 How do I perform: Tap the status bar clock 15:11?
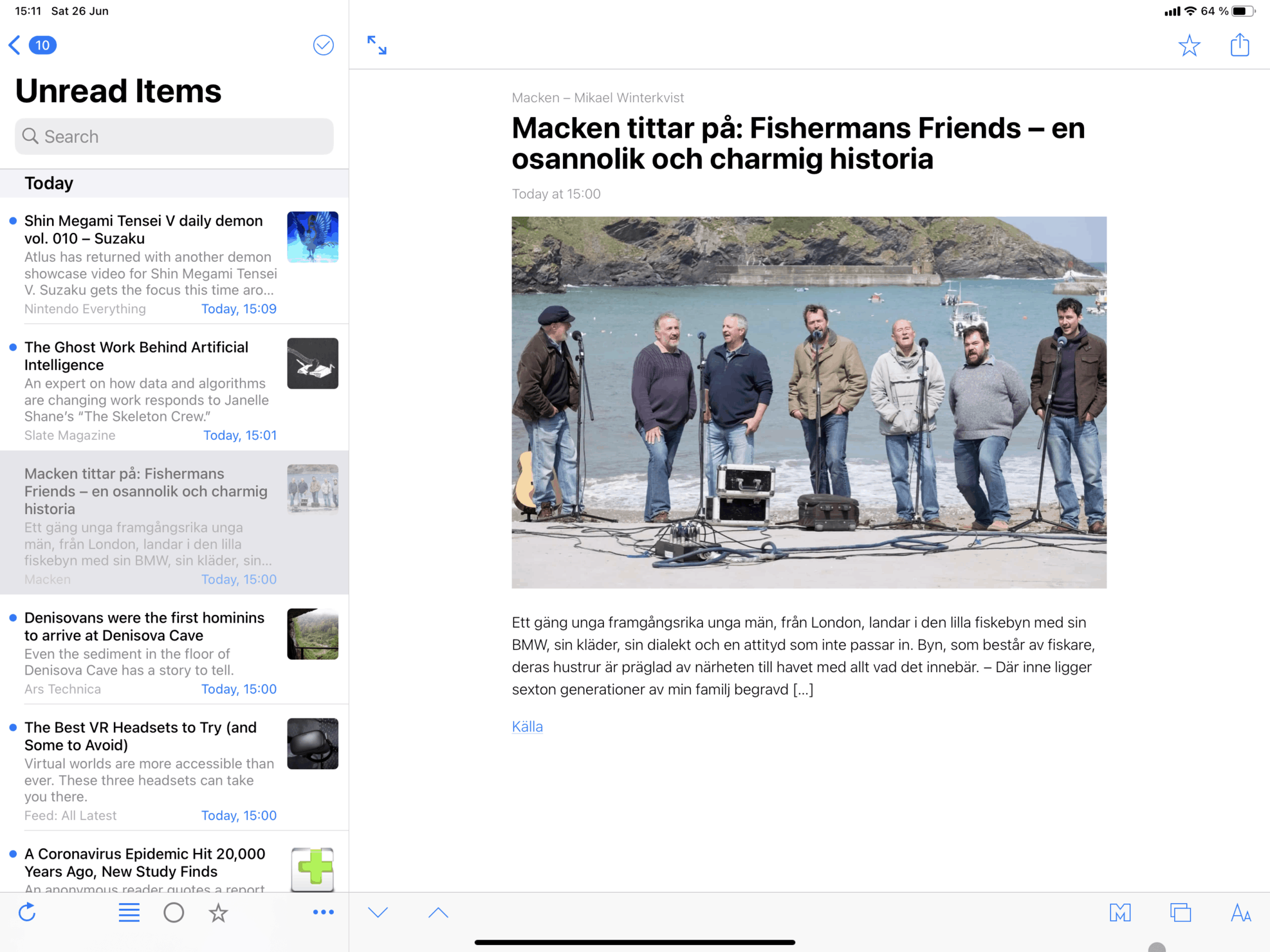tap(28, 11)
